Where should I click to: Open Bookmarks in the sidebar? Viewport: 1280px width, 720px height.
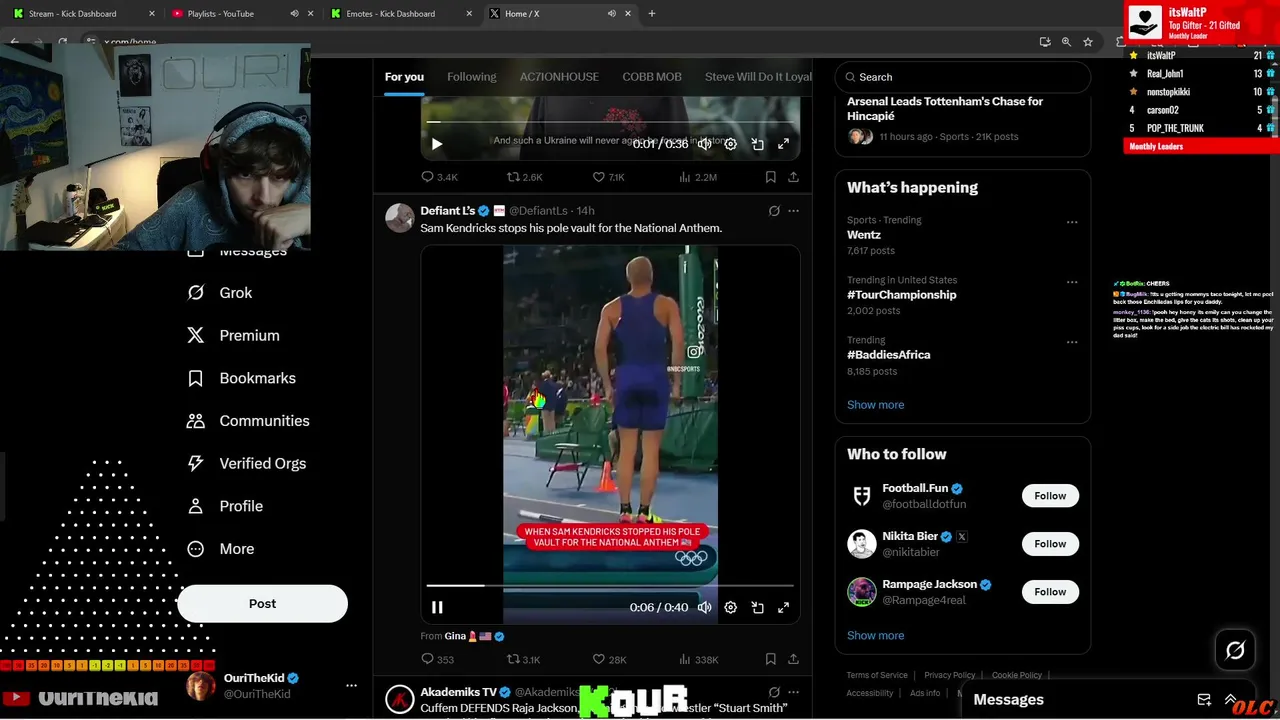(241, 378)
